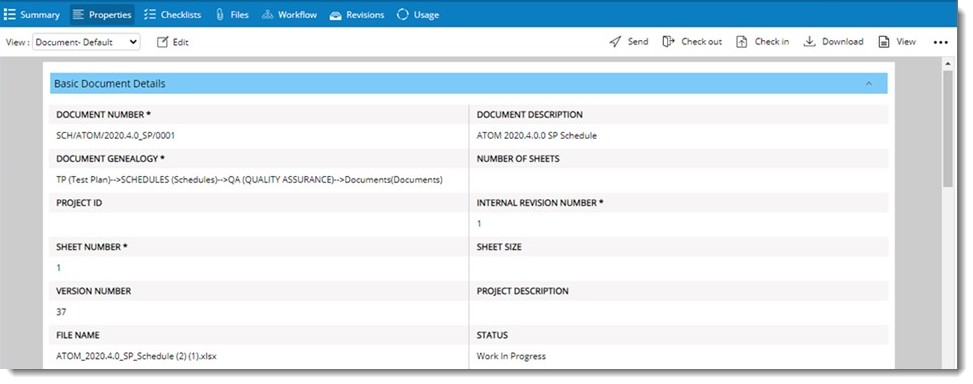Click the vertical scrollbar thumb
973x384 pixels.
click(x=948, y=128)
